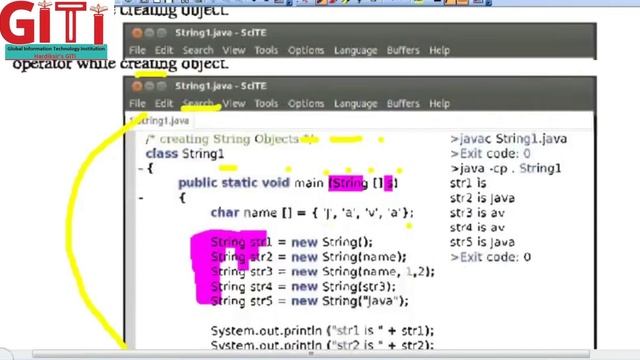Open Help menu in front SciTE window
This screenshot has height=360, width=640.
point(439,104)
